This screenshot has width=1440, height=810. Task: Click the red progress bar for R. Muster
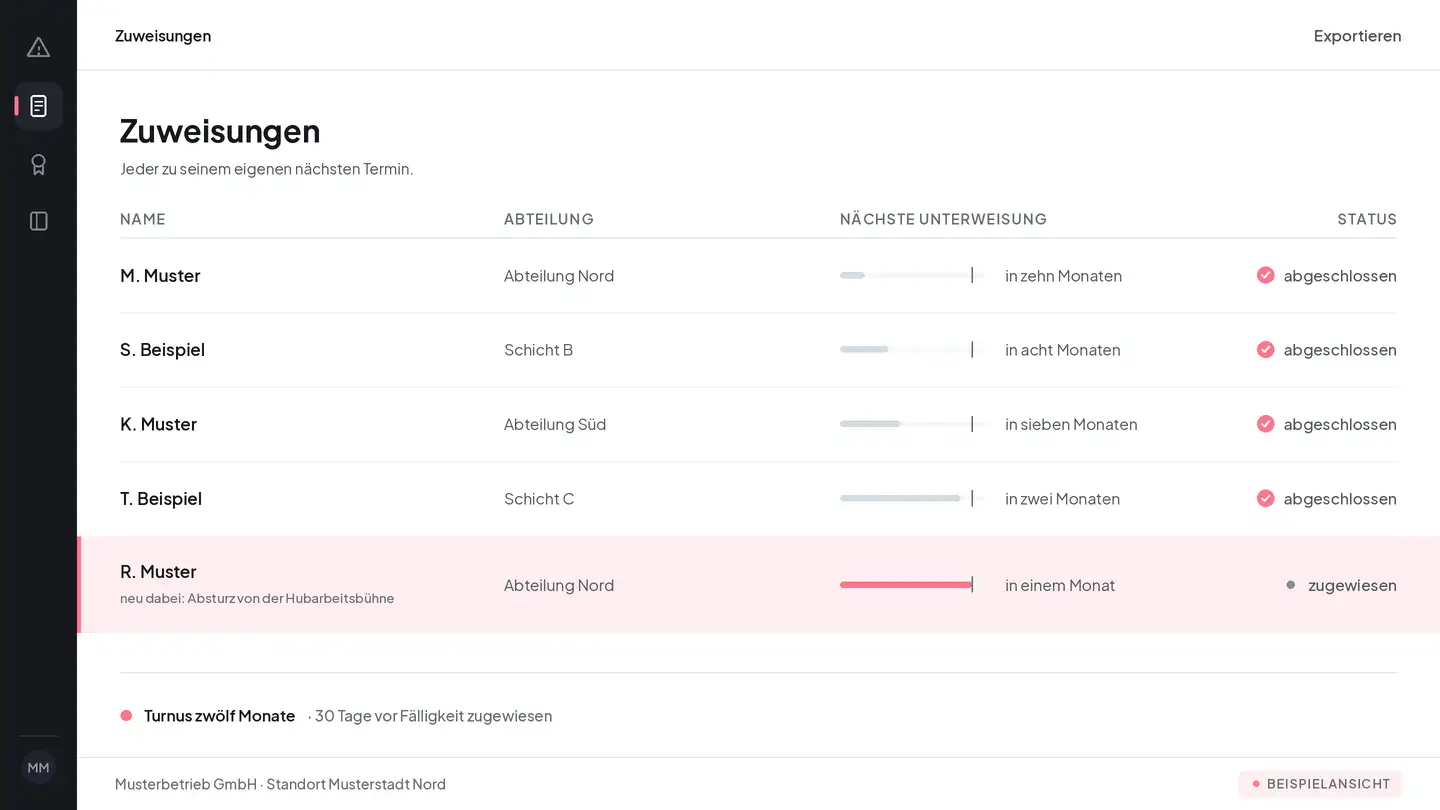[906, 585]
